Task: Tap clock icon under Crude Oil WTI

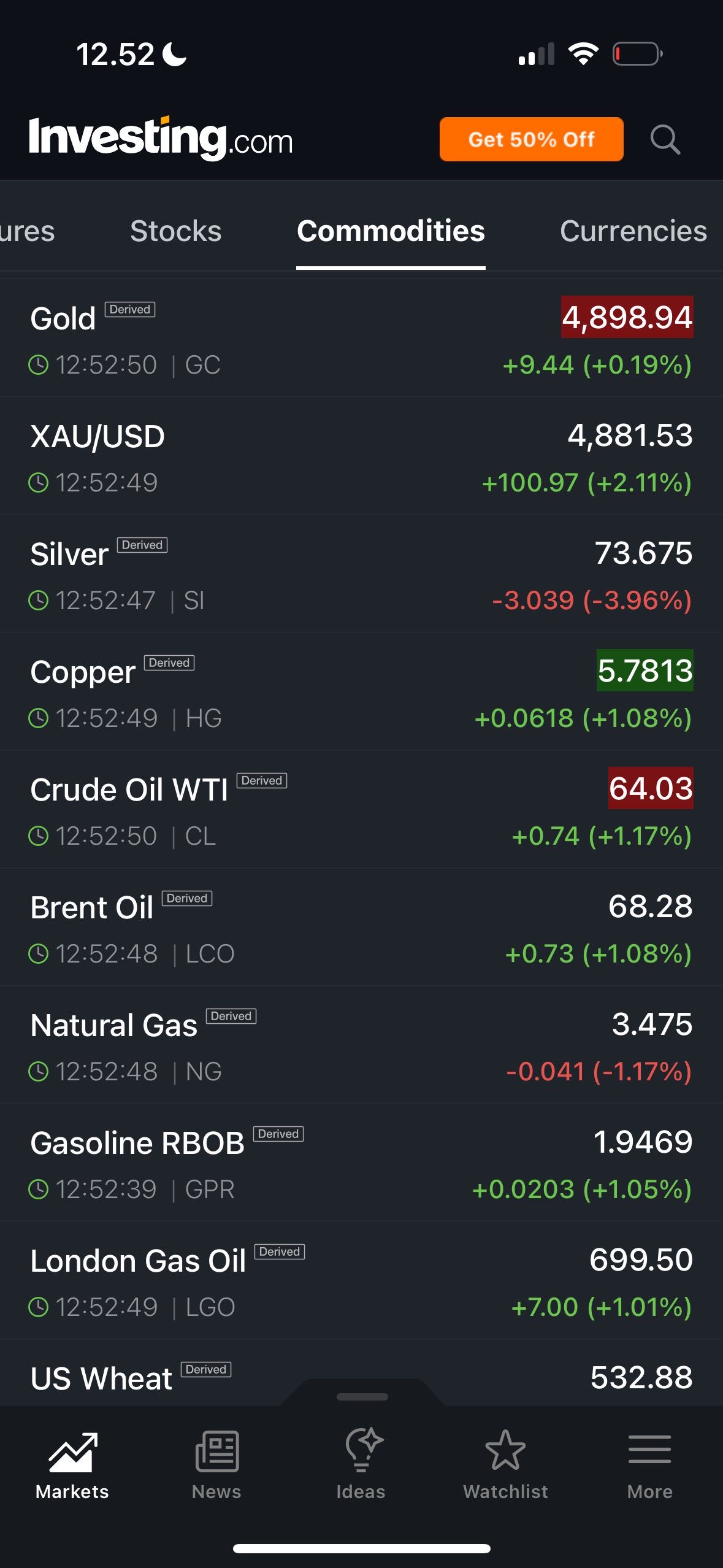Action: tap(39, 836)
